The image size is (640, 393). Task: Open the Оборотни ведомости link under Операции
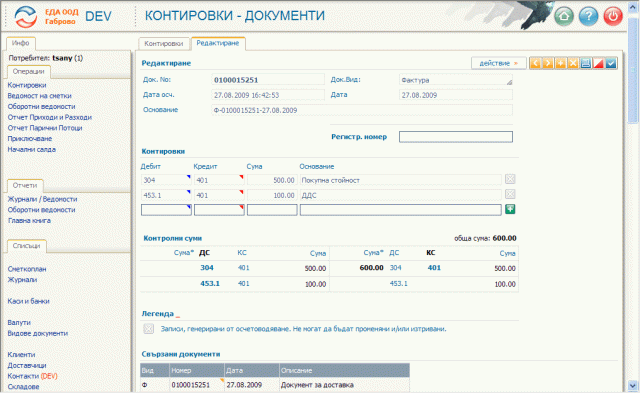tap(42, 107)
